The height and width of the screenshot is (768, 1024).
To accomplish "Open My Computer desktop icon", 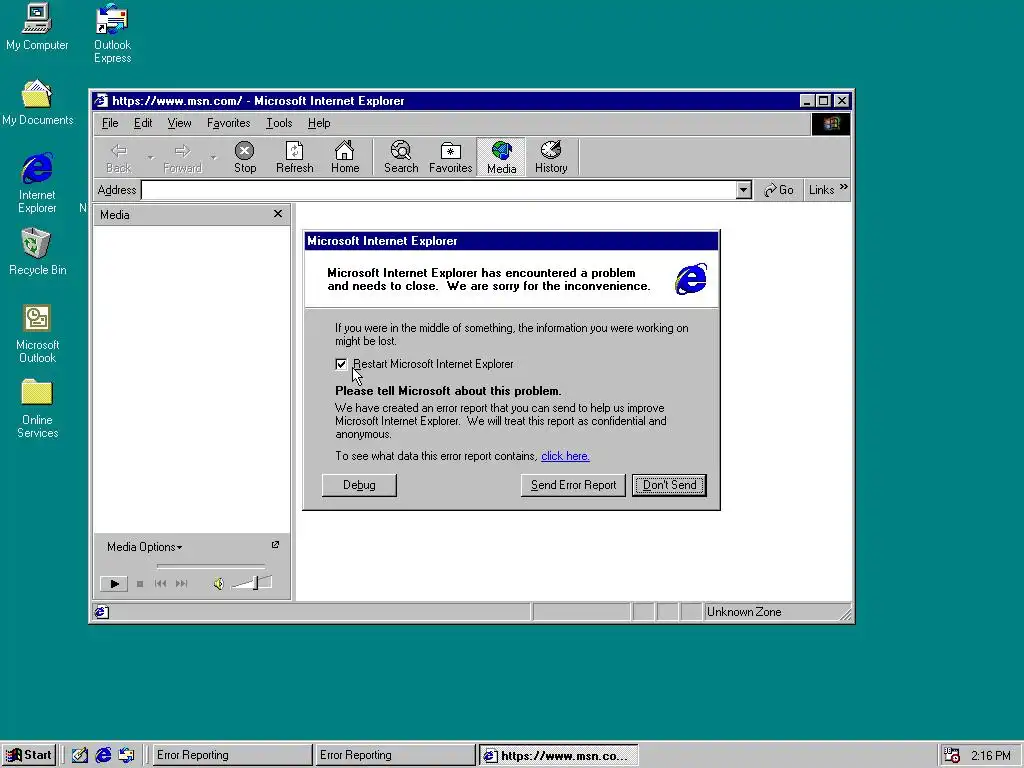I will coord(37,27).
